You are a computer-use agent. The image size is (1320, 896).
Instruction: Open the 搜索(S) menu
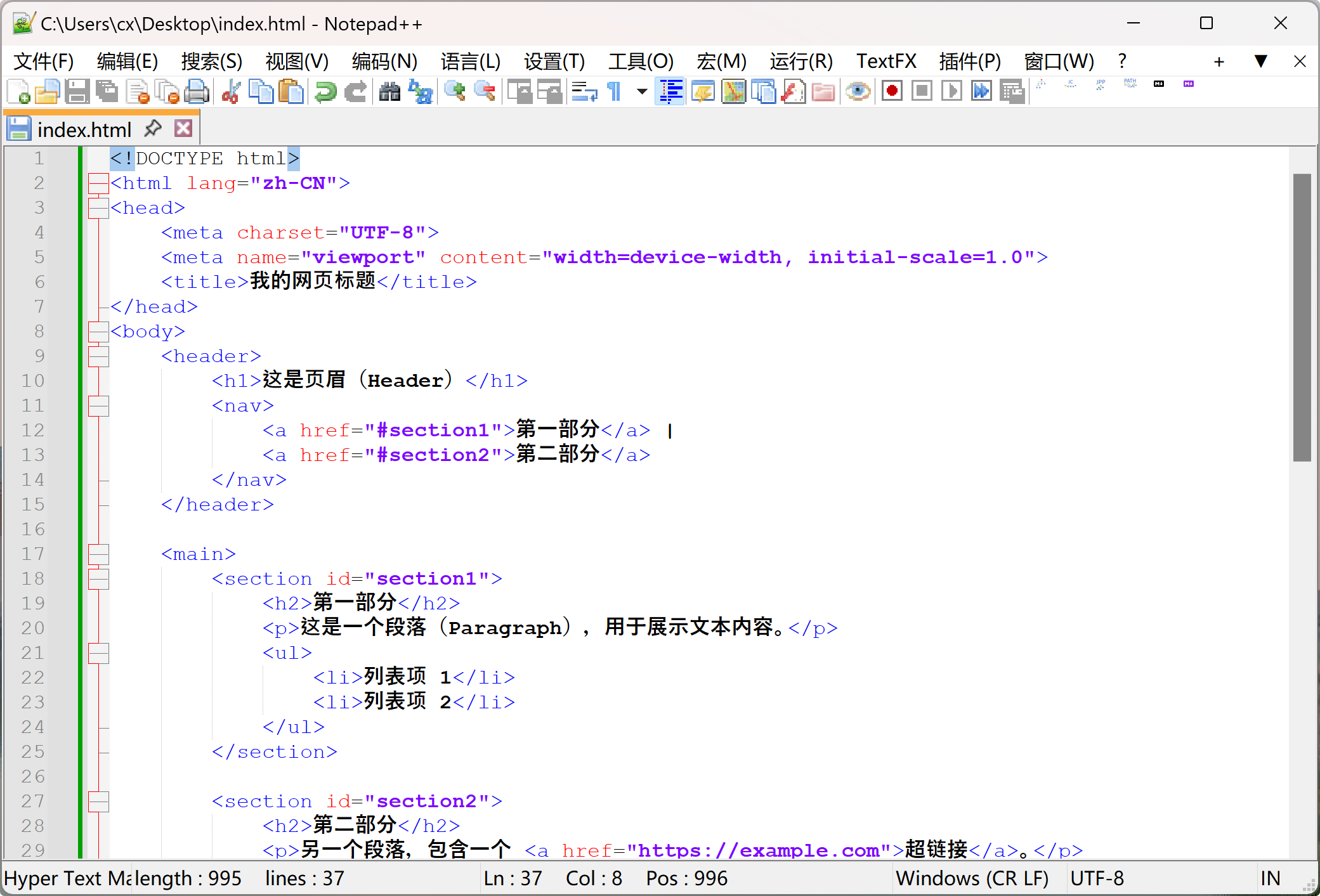click(211, 61)
